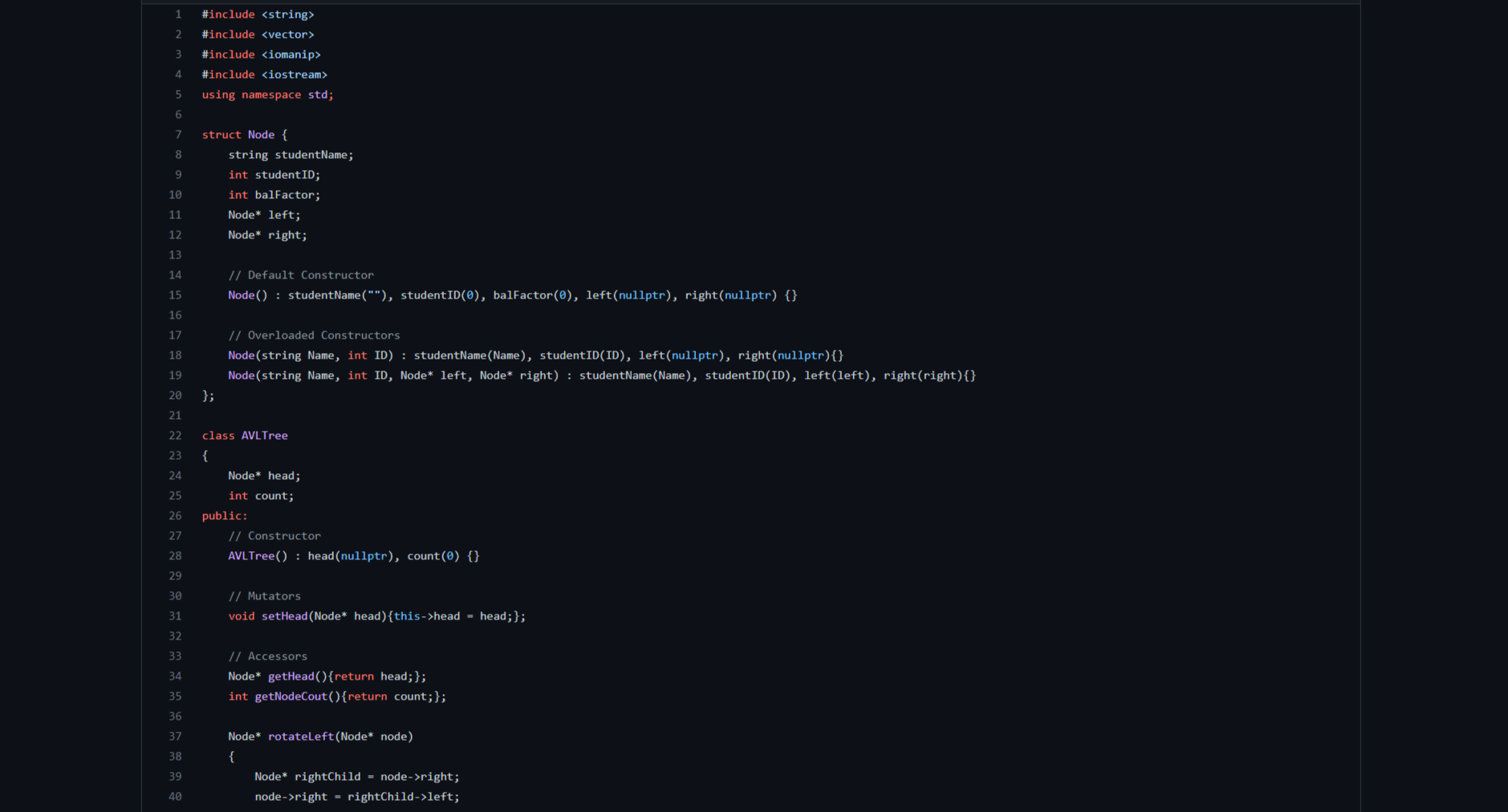Click the 'setHead' function name
1508x812 pixels.
tap(284, 616)
